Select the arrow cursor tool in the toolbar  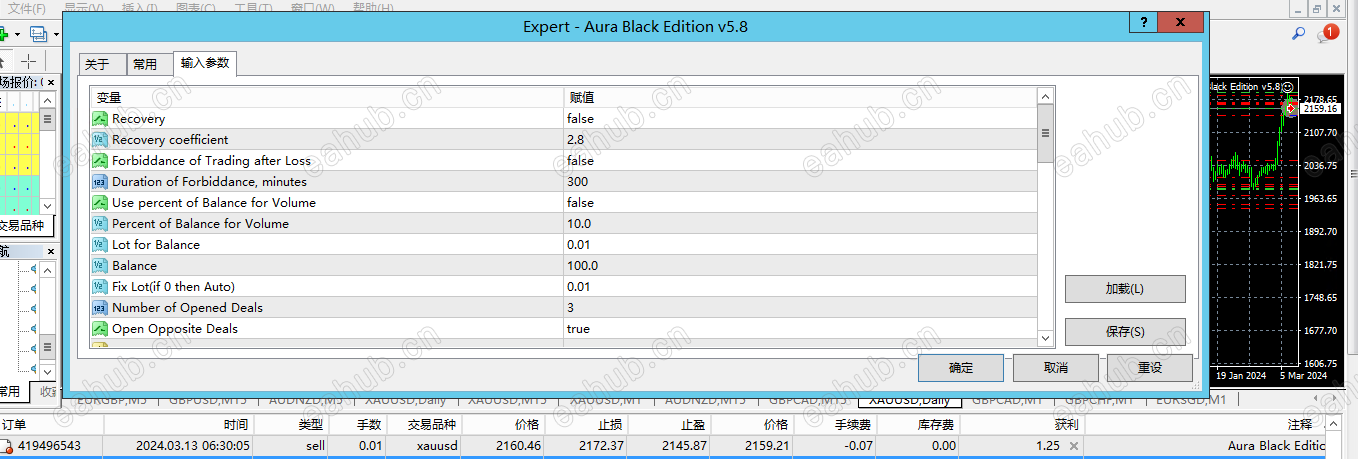[4, 61]
